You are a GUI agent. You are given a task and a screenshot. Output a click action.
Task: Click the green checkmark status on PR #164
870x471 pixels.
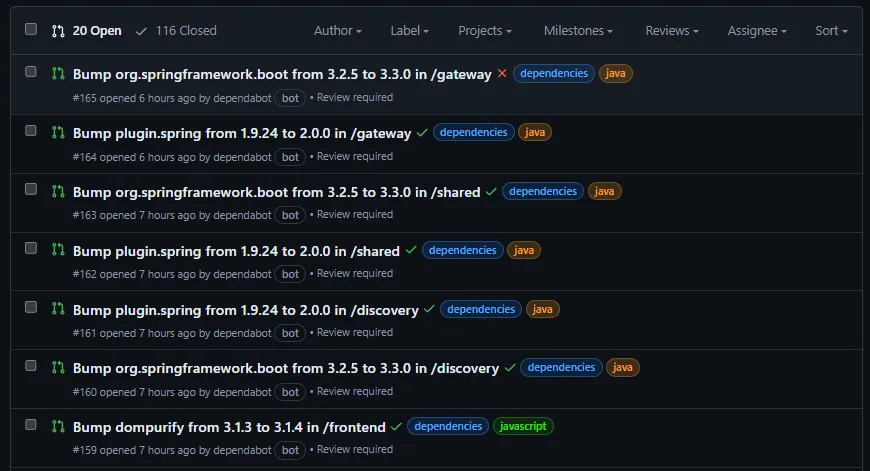[x=422, y=133]
